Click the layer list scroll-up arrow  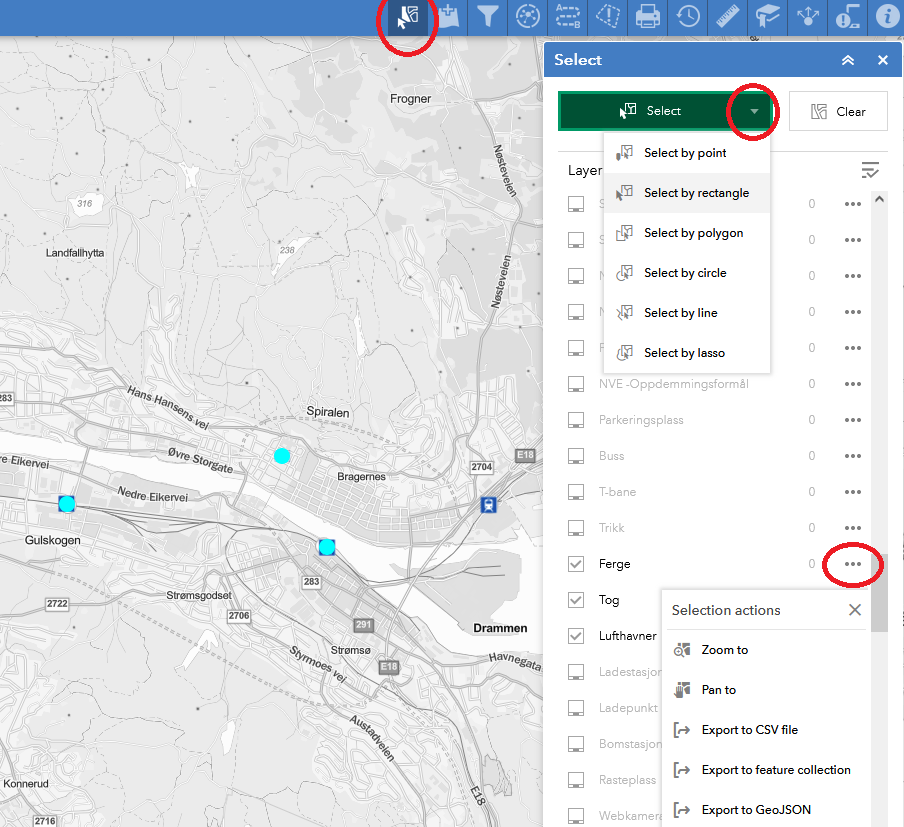[x=879, y=199]
